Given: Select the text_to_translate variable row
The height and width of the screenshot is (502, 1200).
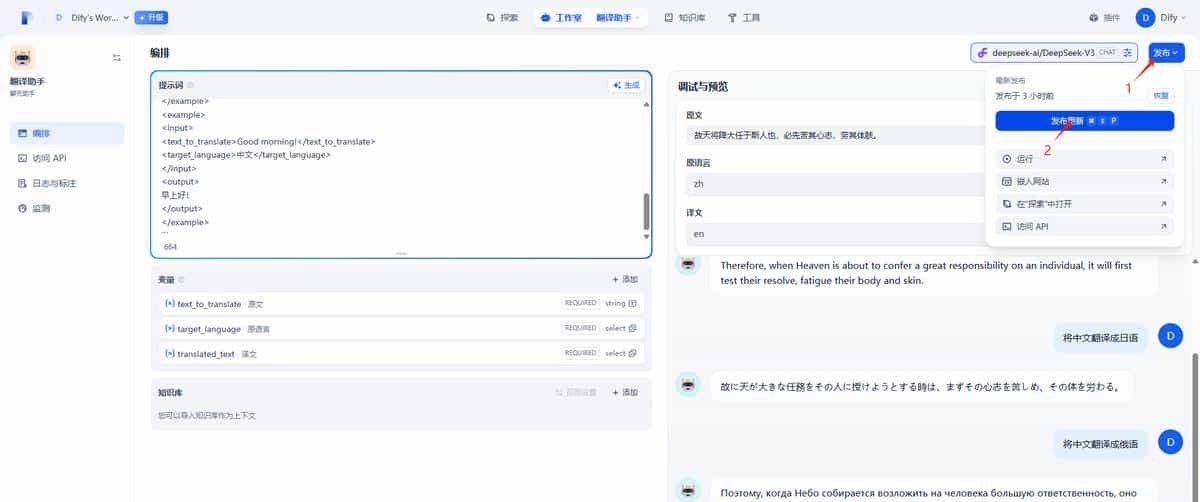Looking at the screenshot, I should click(x=400, y=303).
